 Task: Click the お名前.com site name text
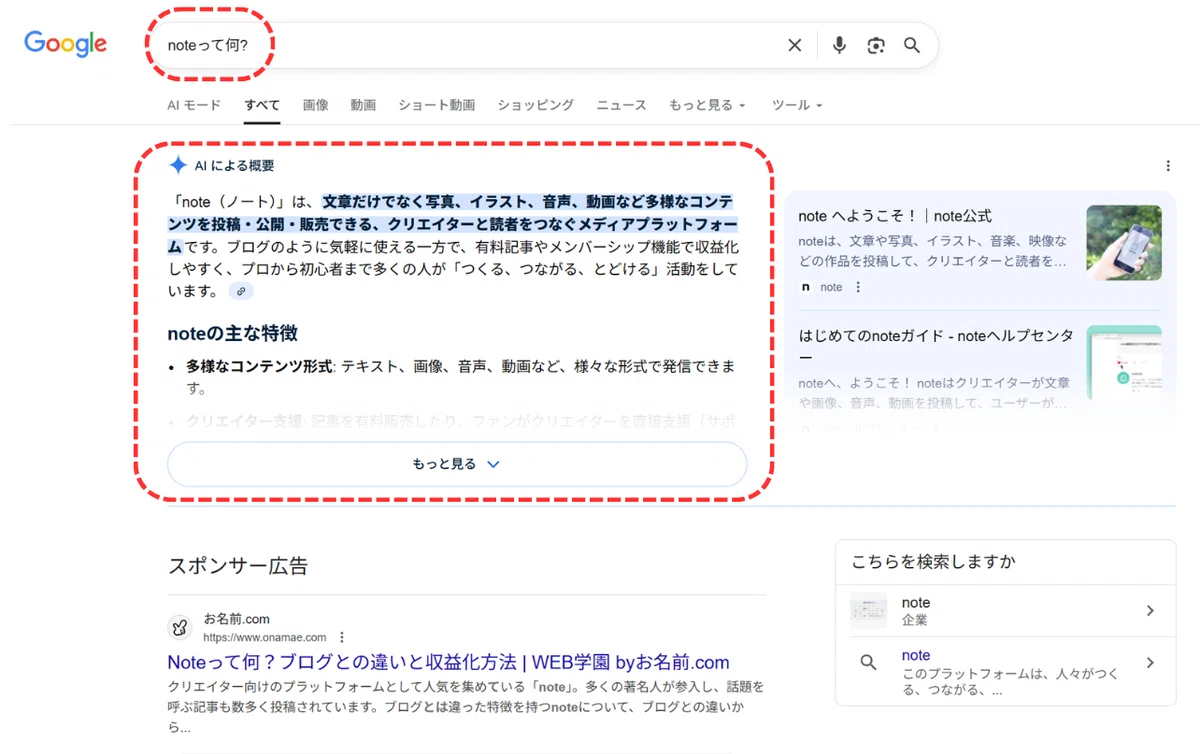tap(237, 619)
